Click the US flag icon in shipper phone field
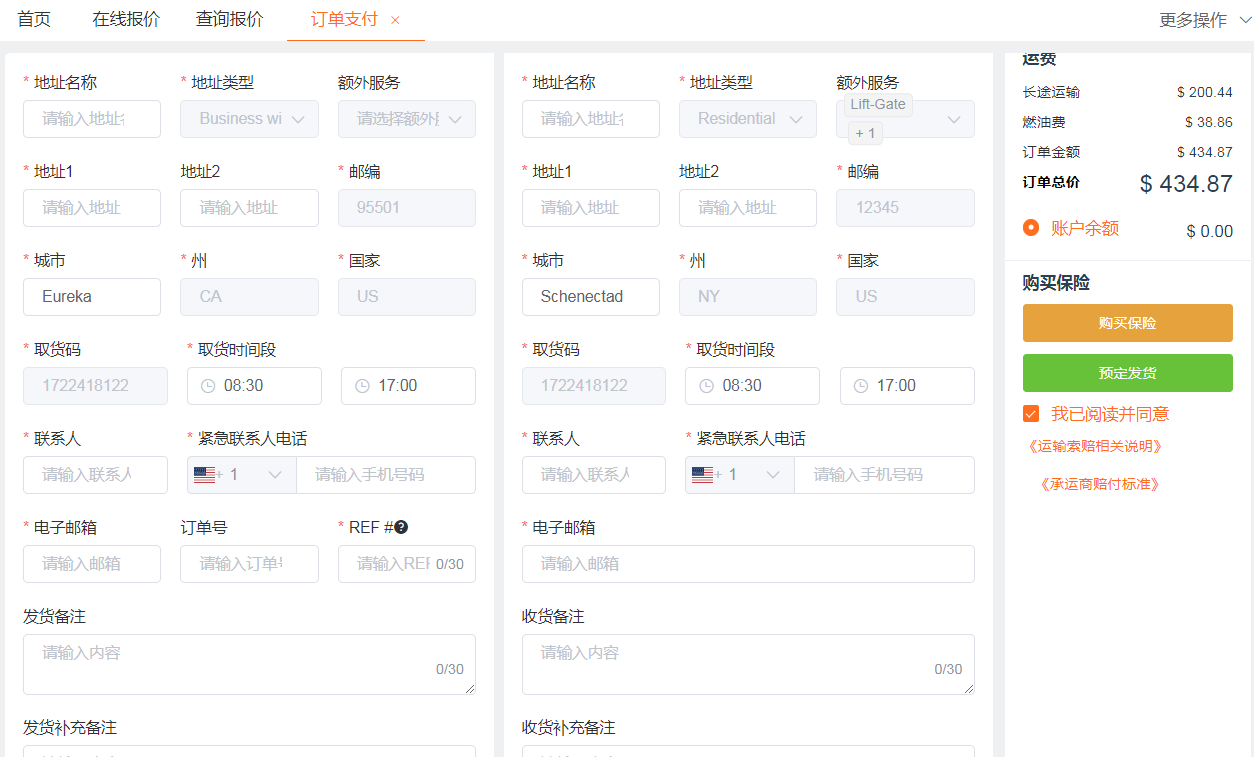This screenshot has width=1254, height=757. 205,475
